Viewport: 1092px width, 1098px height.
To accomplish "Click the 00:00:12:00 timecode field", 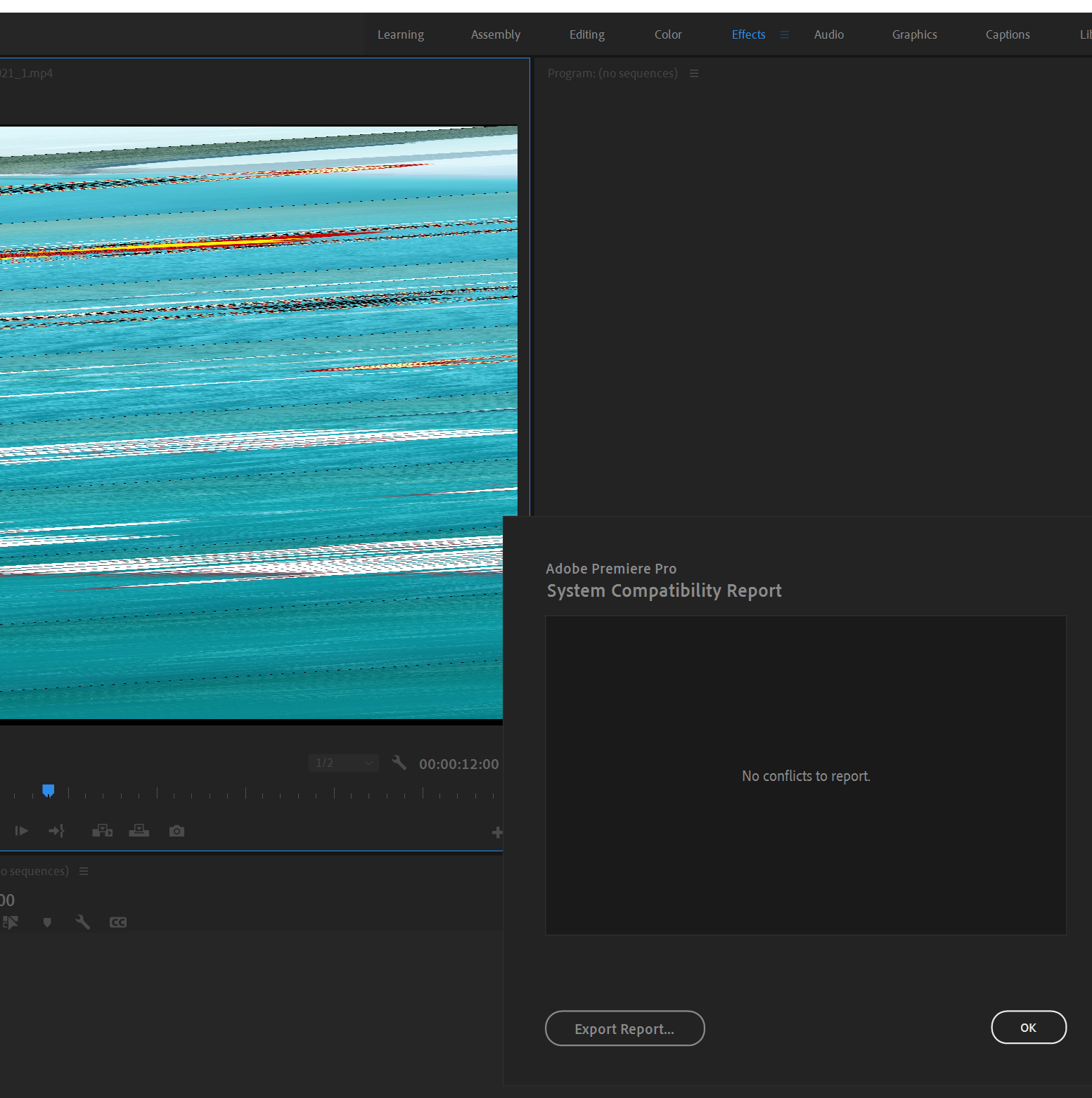I will (458, 763).
